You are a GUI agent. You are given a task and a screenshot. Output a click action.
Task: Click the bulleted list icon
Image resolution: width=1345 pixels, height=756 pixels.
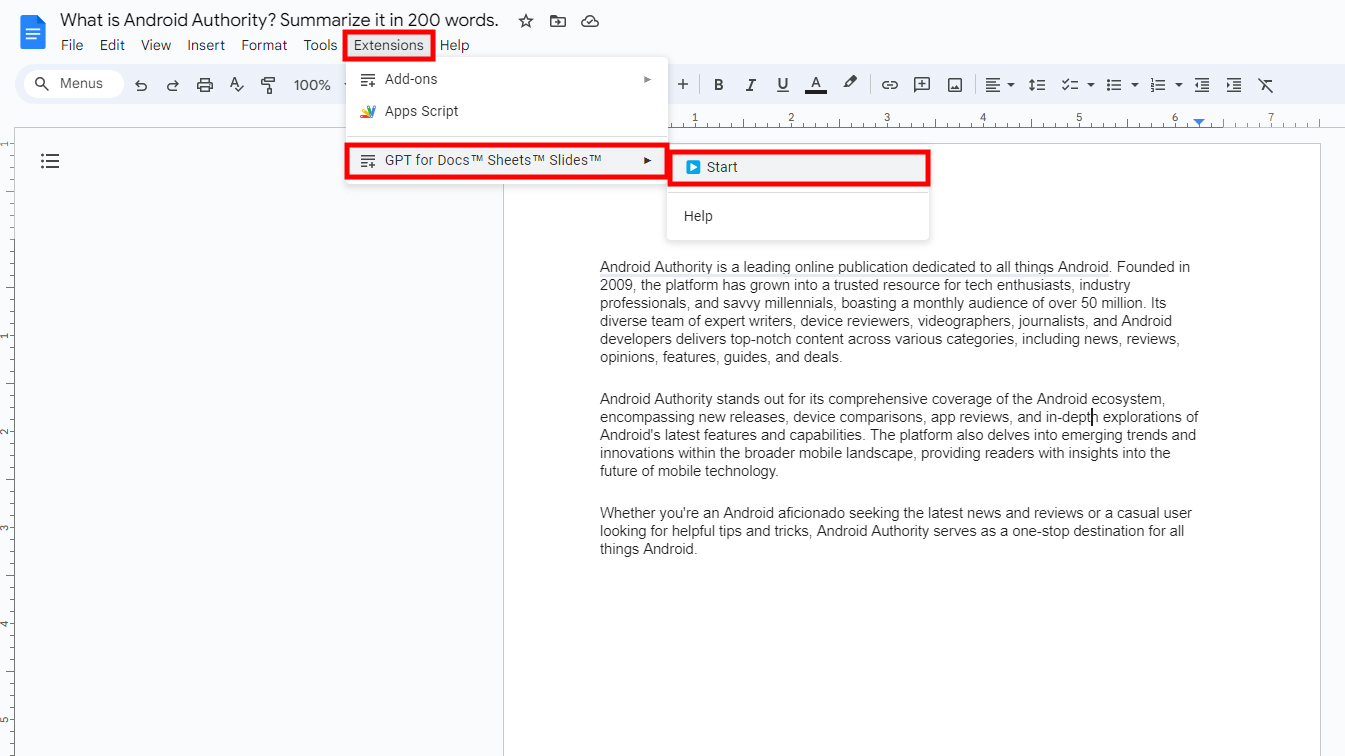click(1114, 85)
